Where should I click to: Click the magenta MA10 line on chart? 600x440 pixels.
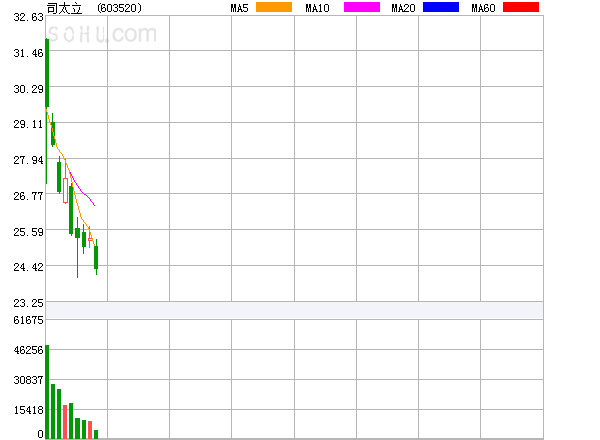(x=82, y=191)
